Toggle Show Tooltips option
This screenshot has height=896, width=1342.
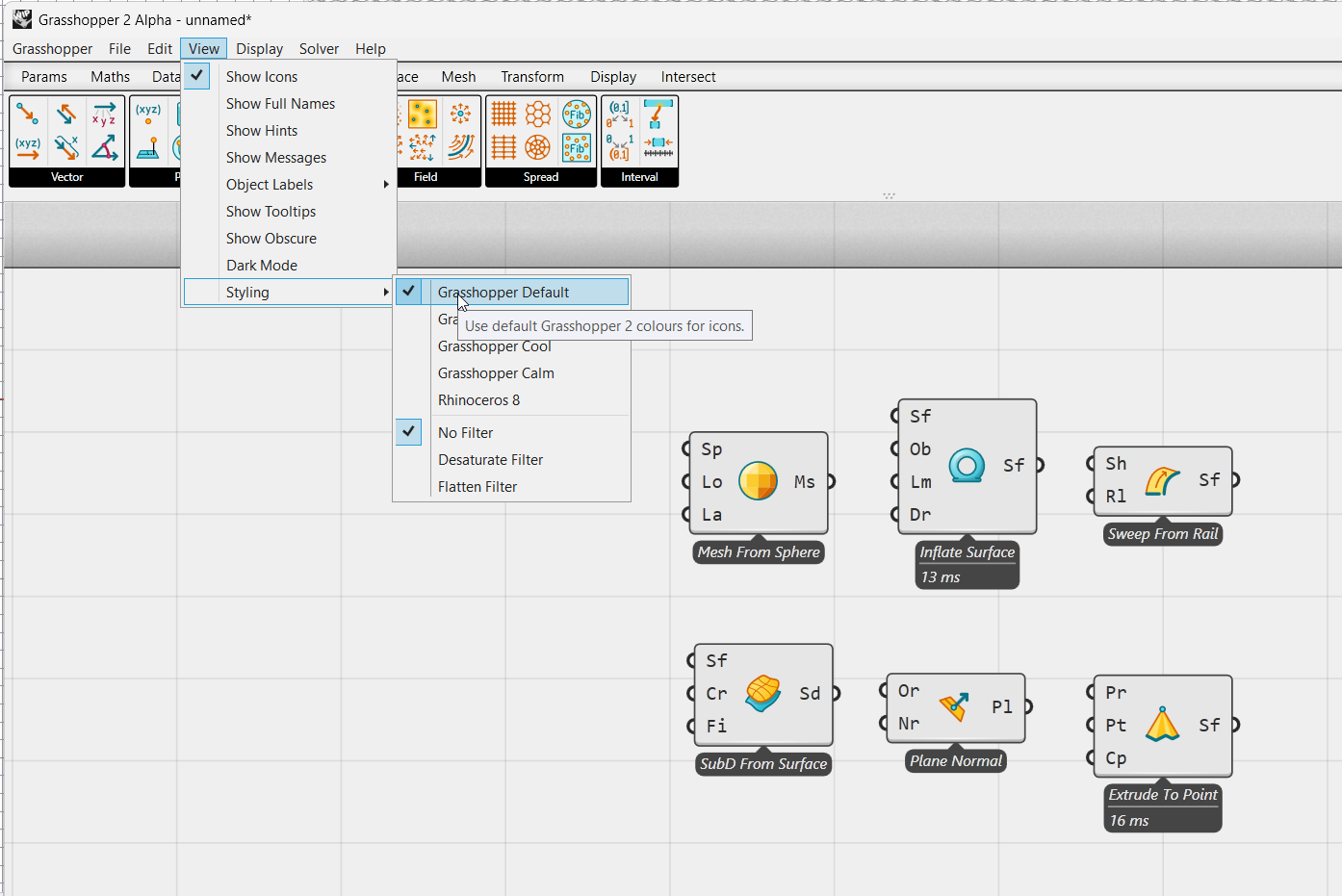(x=289, y=211)
